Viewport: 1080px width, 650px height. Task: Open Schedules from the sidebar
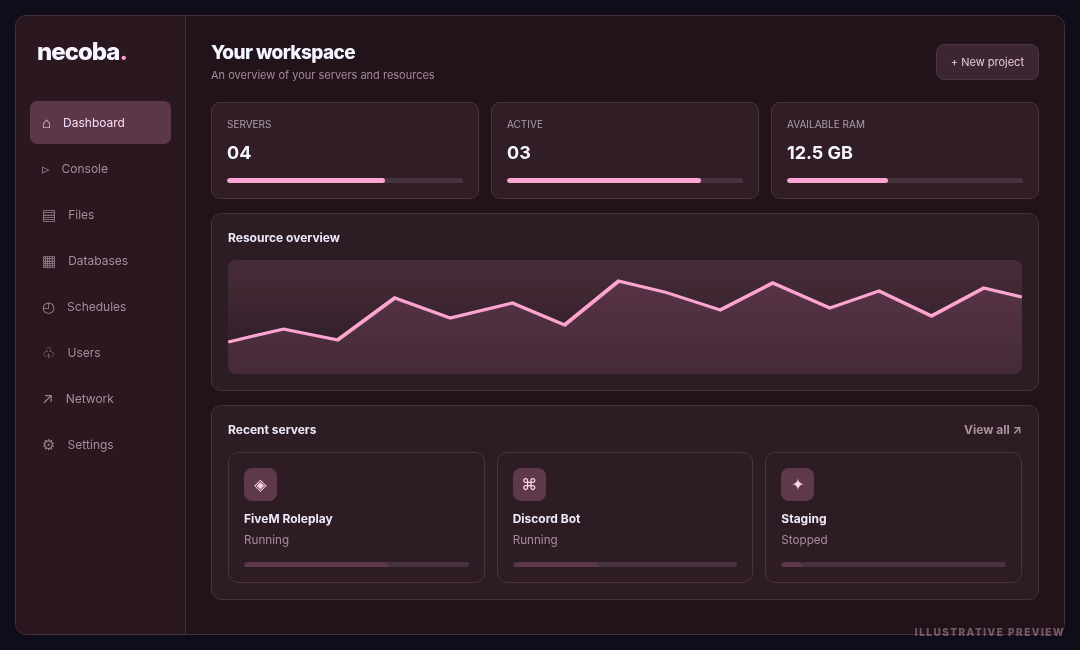tap(101, 307)
